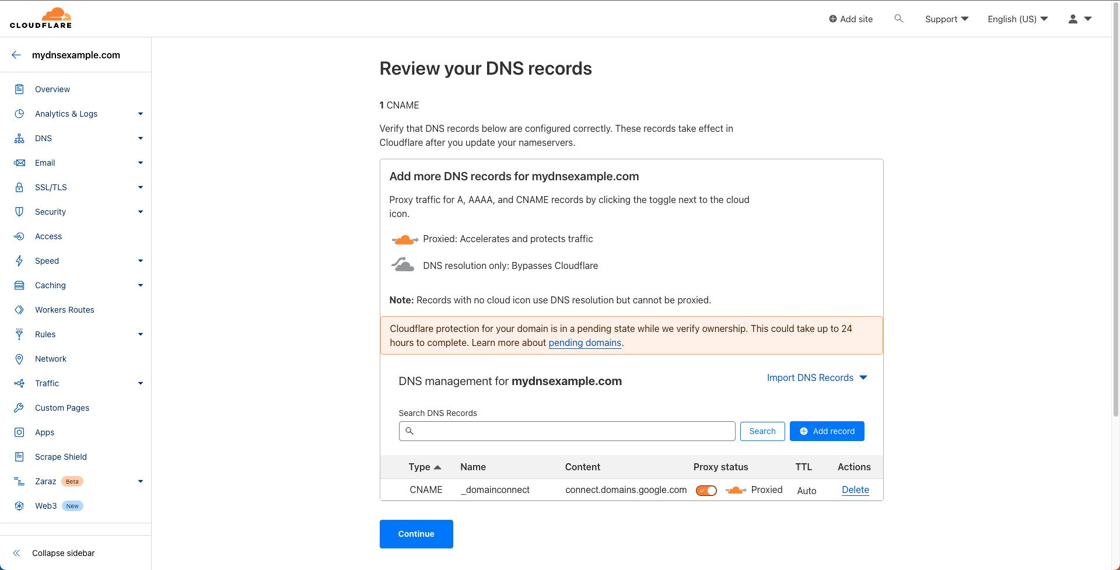Click the back arrow beside mydnsexample.com

coord(16,55)
